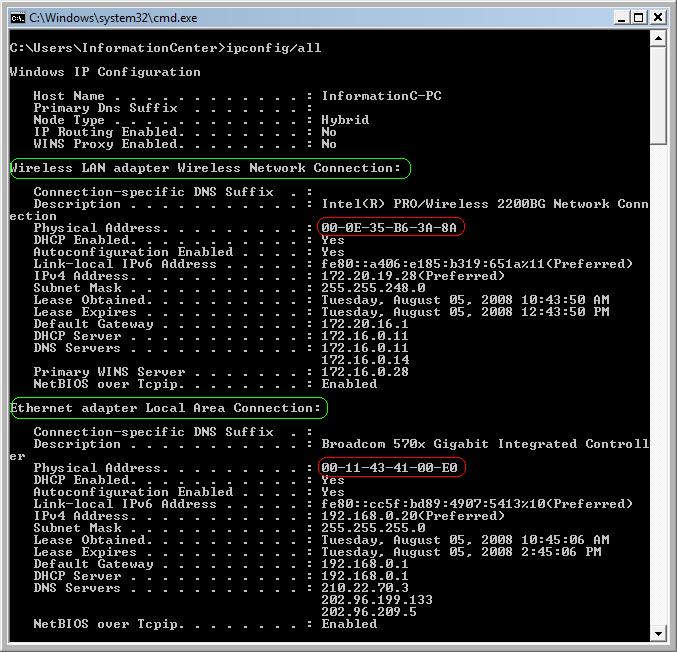The height and width of the screenshot is (652, 677).
Task: Click the cmd.exe icon in title bar
Action: coord(17,17)
